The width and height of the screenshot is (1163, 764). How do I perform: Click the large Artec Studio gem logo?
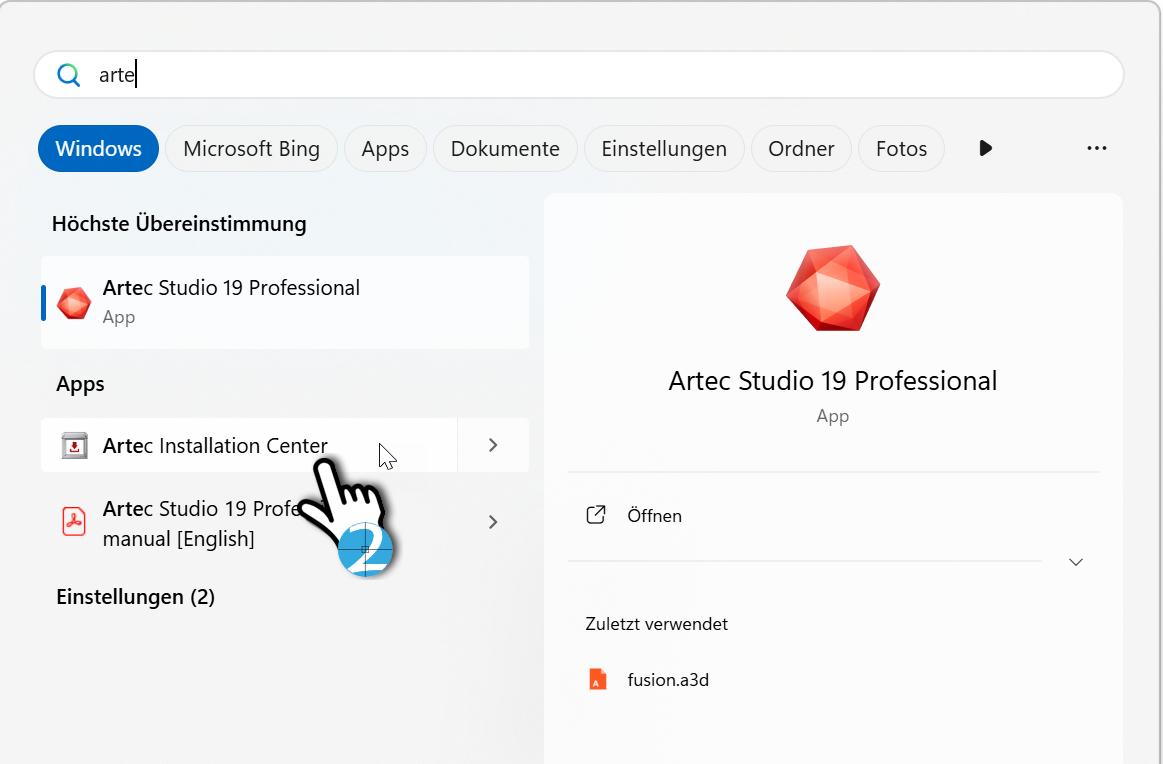[833, 288]
